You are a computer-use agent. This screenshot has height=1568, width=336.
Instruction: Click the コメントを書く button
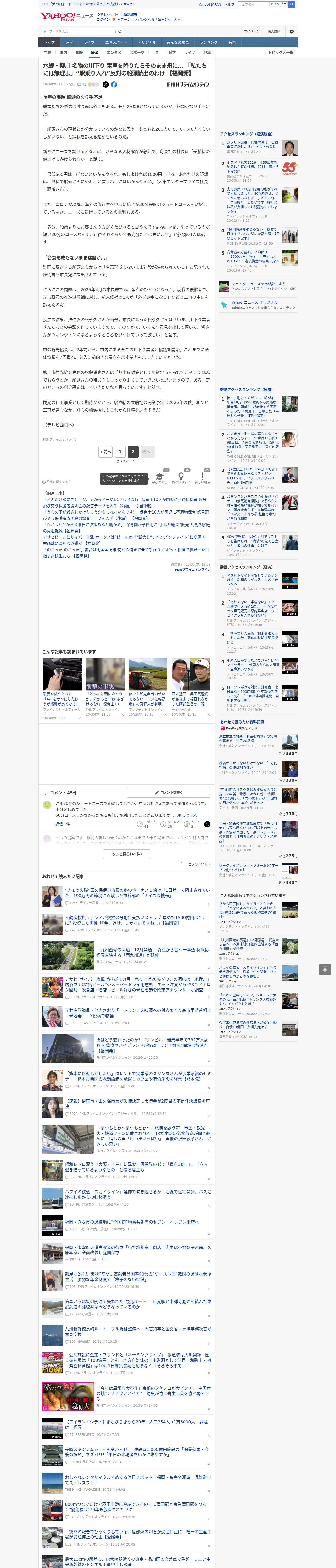tap(169, 793)
